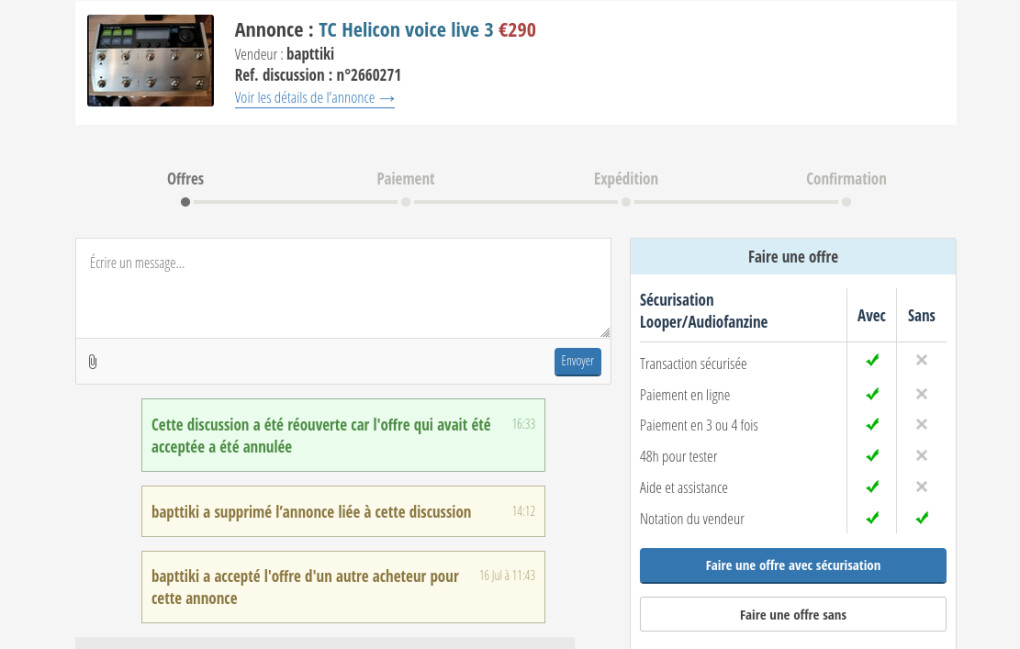Click Faire une offre sans button

point(792,615)
